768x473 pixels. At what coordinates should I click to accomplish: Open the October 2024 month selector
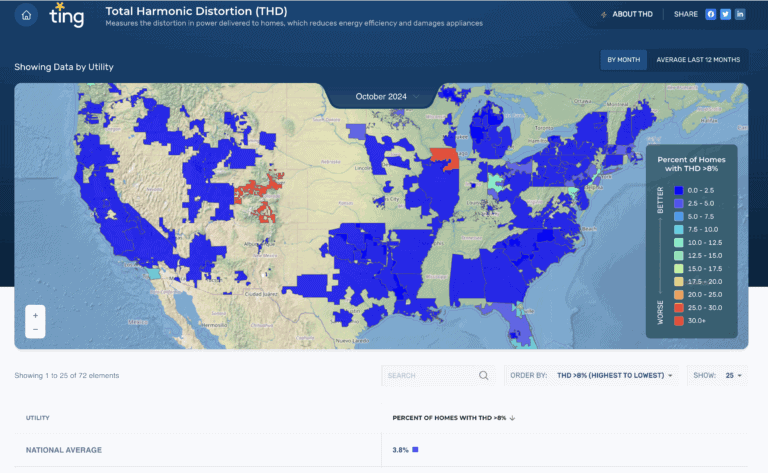pyautogui.click(x=387, y=96)
